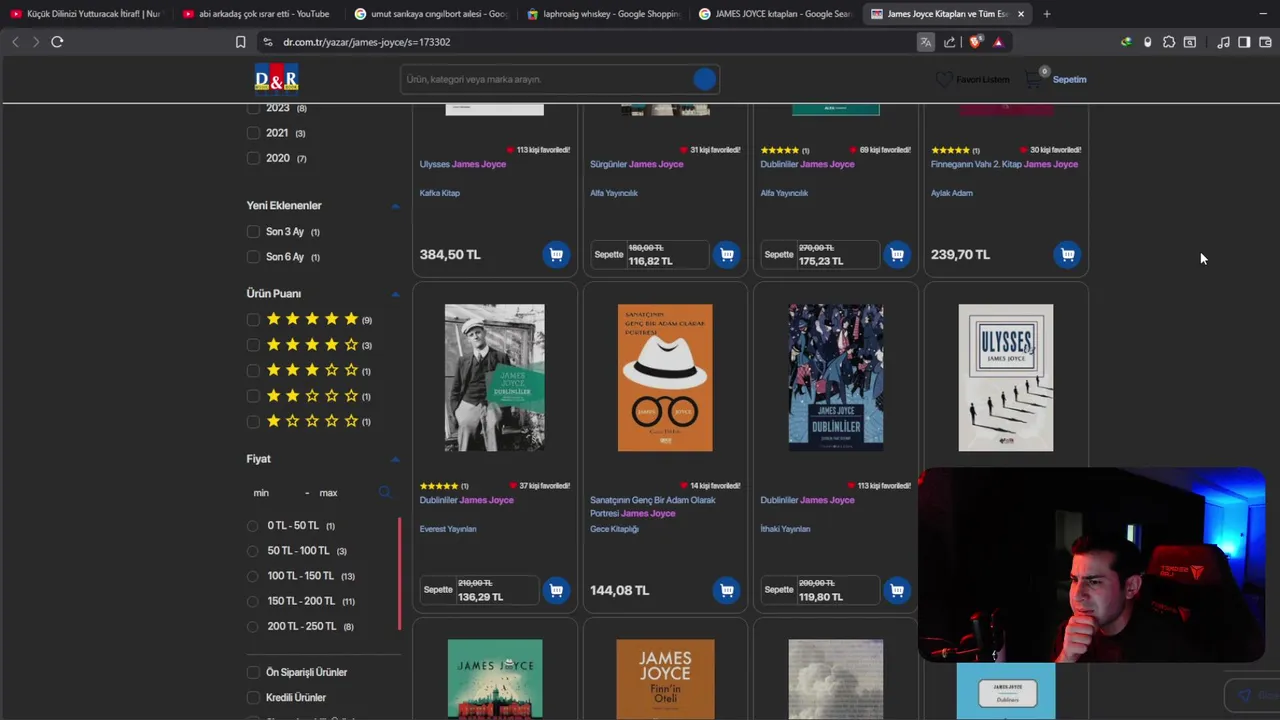Open browser extensions puzzle icon

(1168, 42)
